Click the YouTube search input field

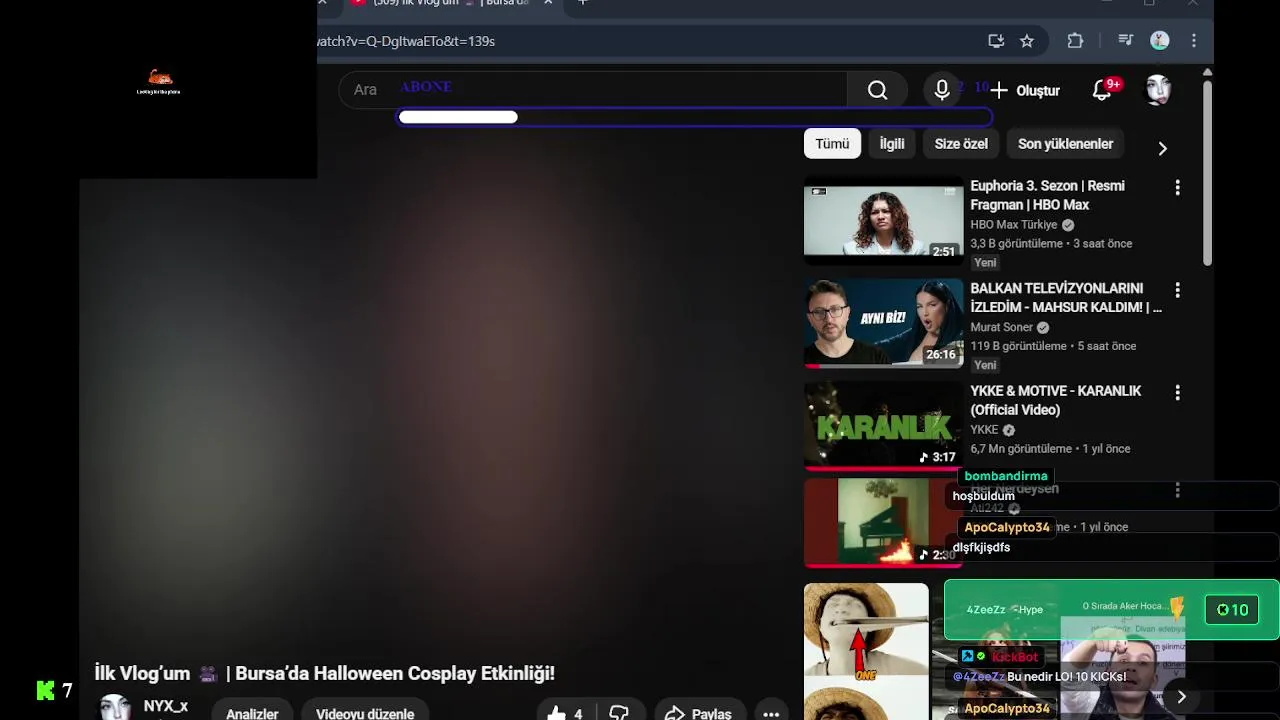pyautogui.click(x=592, y=90)
